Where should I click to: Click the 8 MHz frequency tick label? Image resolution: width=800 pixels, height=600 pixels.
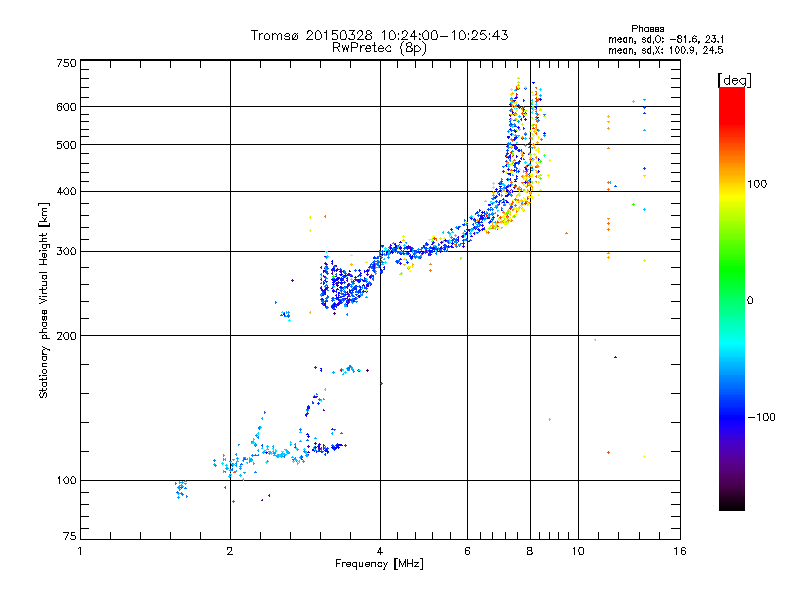coord(530,551)
